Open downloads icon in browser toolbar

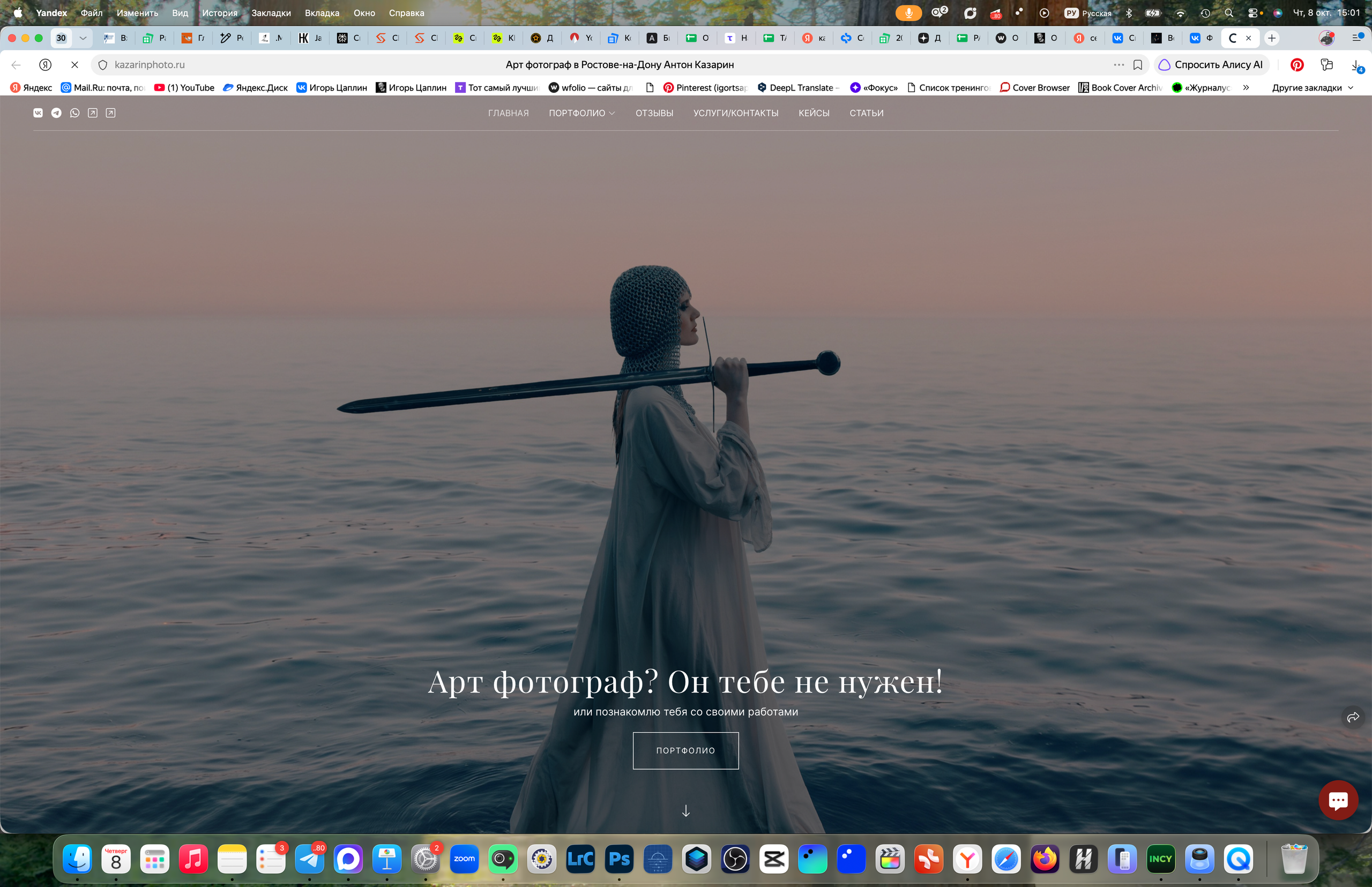[x=1356, y=65]
